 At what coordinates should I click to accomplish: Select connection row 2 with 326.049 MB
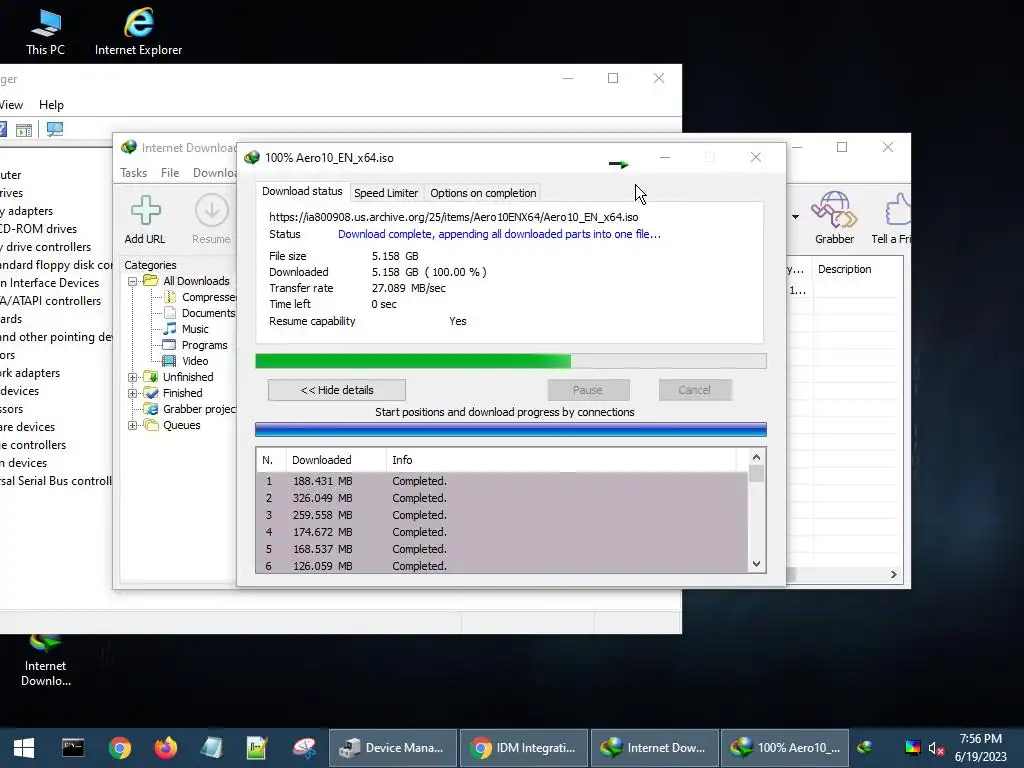[x=502, y=498]
